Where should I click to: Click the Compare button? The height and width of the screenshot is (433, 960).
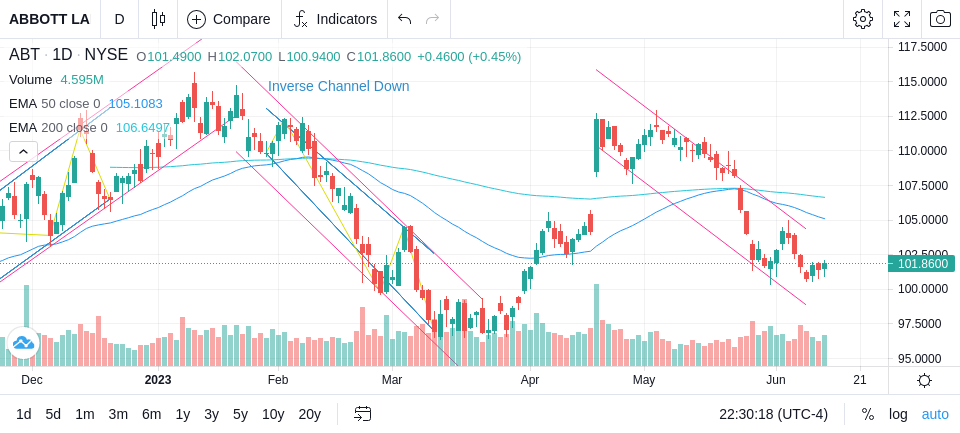(x=229, y=19)
